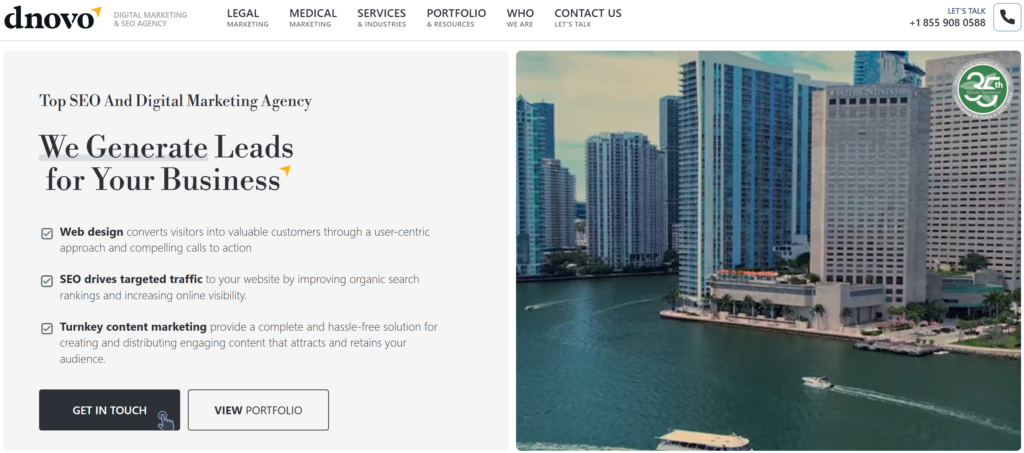Call the +1 855 908 0588 number link
Screen dimensions: 1024x453
click(947, 23)
